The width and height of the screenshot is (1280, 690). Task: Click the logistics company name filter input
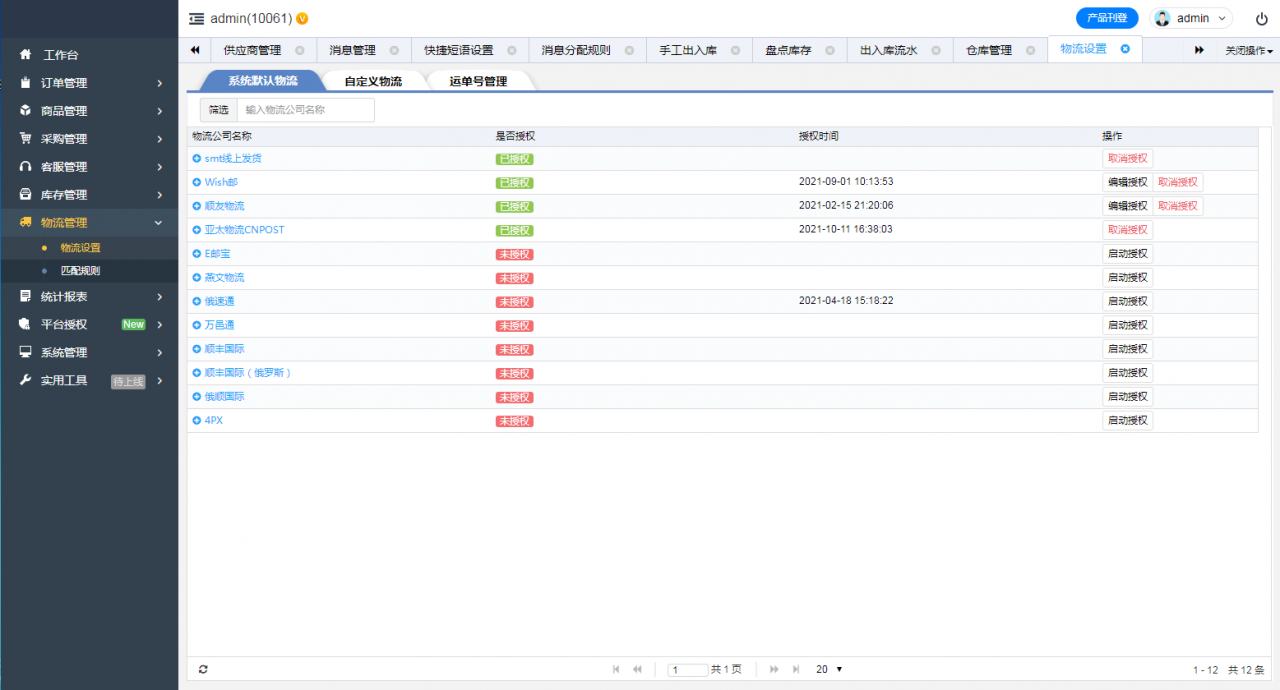306,110
